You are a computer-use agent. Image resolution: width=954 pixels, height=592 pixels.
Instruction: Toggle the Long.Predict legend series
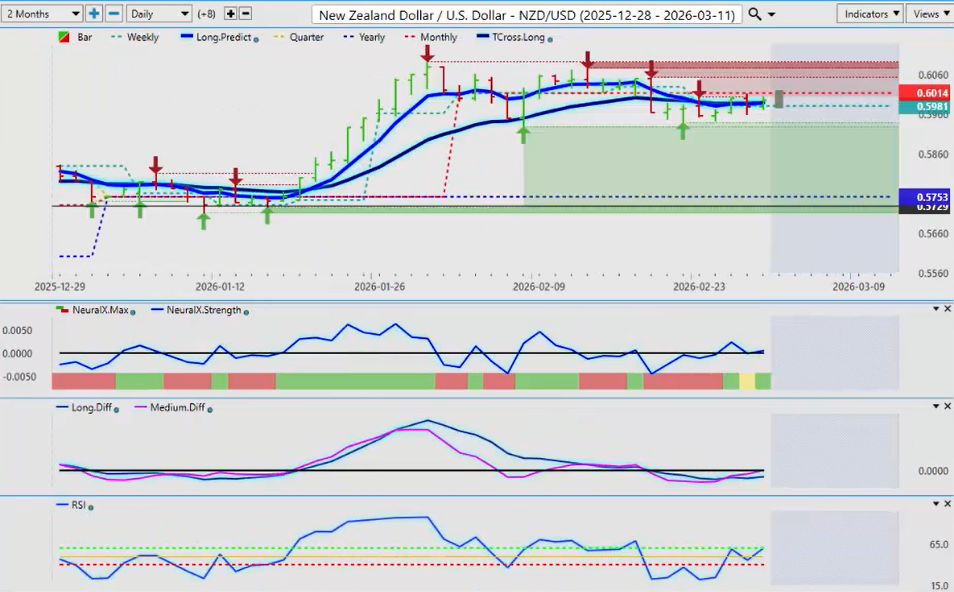point(220,38)
